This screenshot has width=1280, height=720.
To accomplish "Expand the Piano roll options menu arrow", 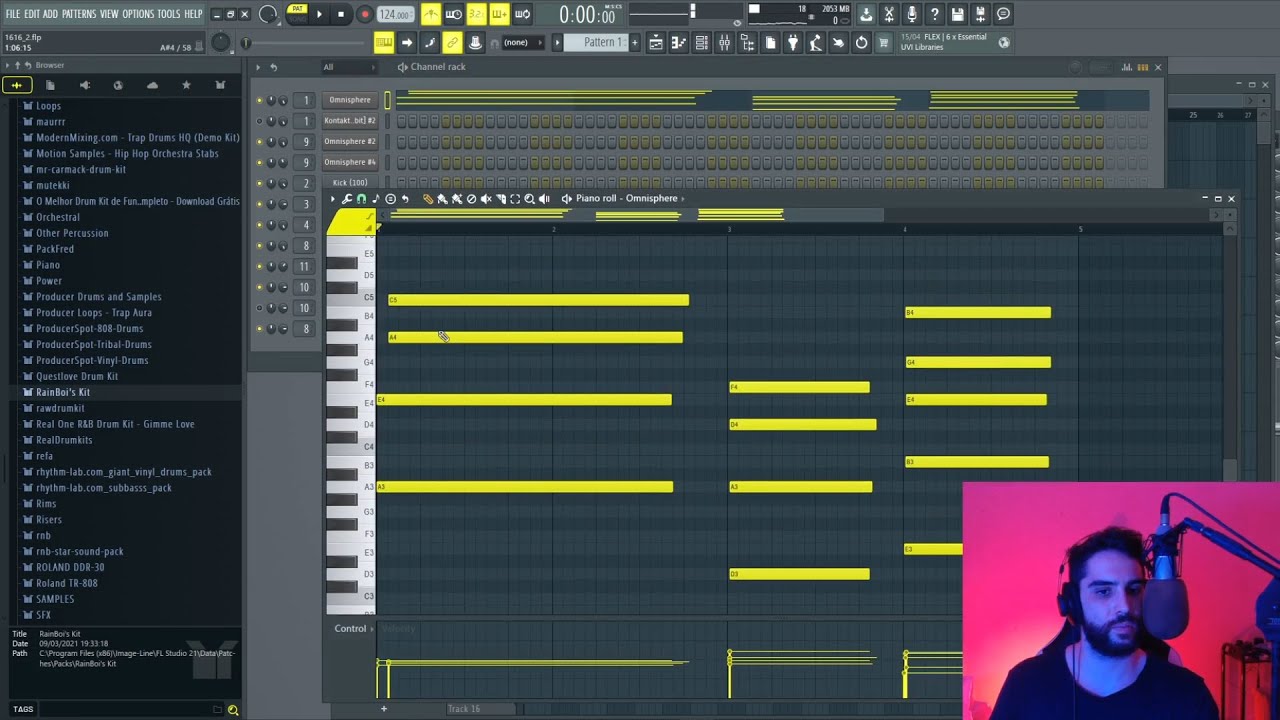I will (x=333, y=199).
